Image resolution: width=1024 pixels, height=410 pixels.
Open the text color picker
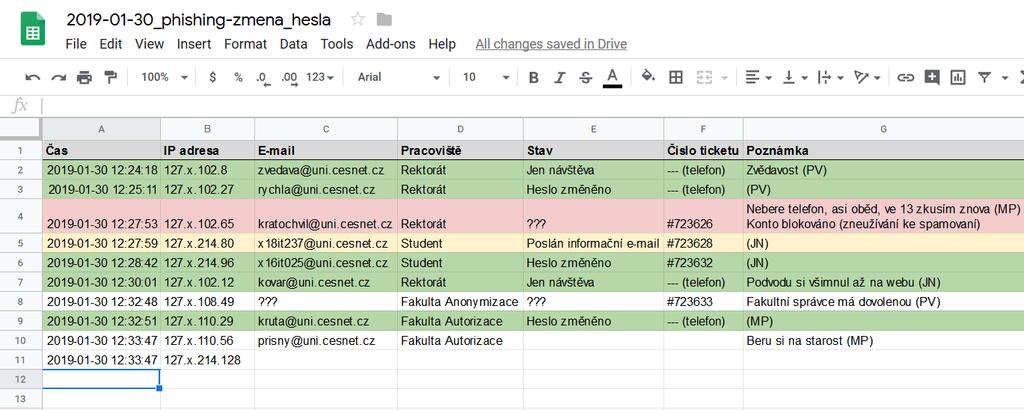click(x=612, y=77)
